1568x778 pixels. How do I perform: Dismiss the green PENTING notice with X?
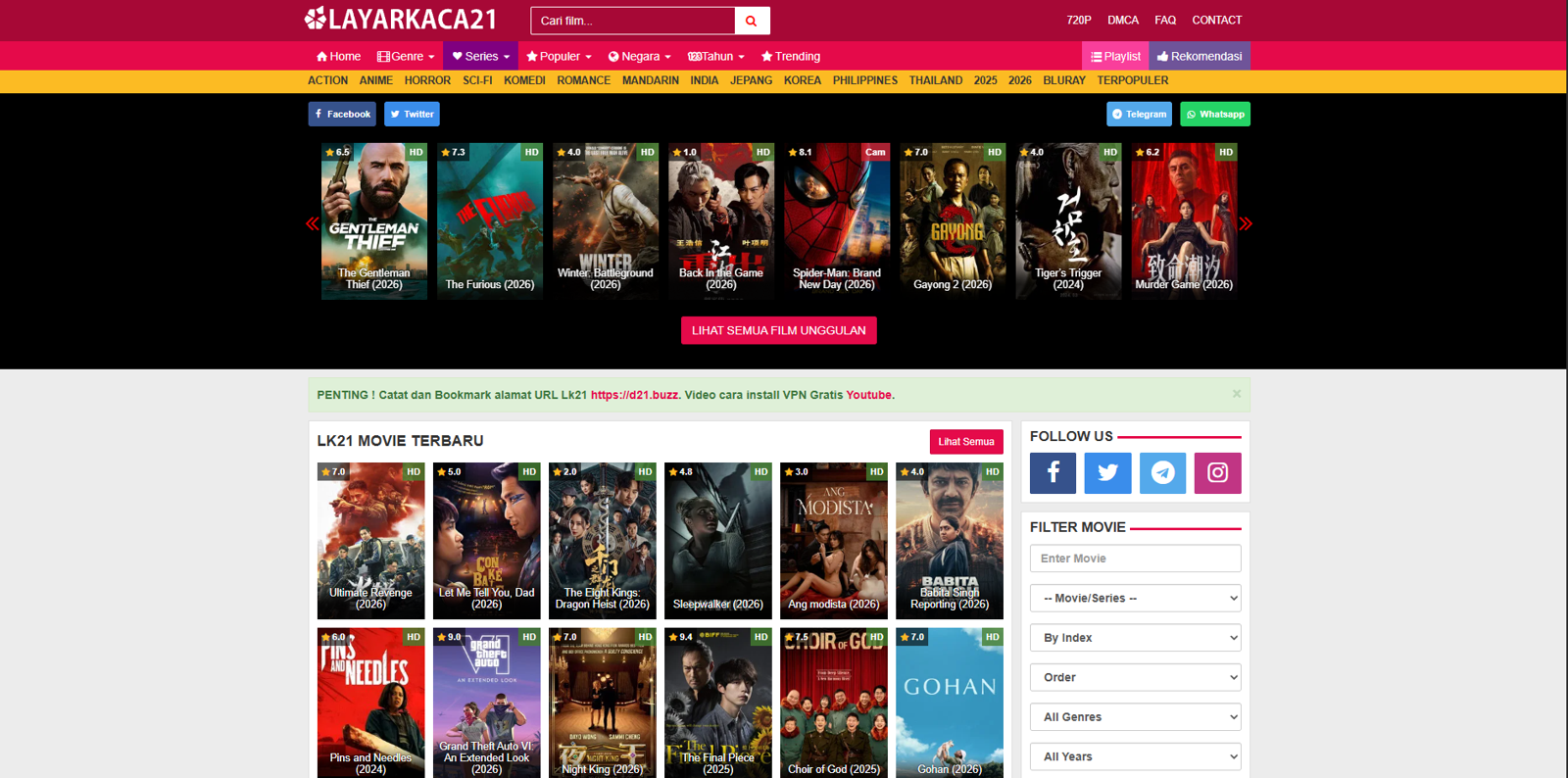coord(1237,394)
